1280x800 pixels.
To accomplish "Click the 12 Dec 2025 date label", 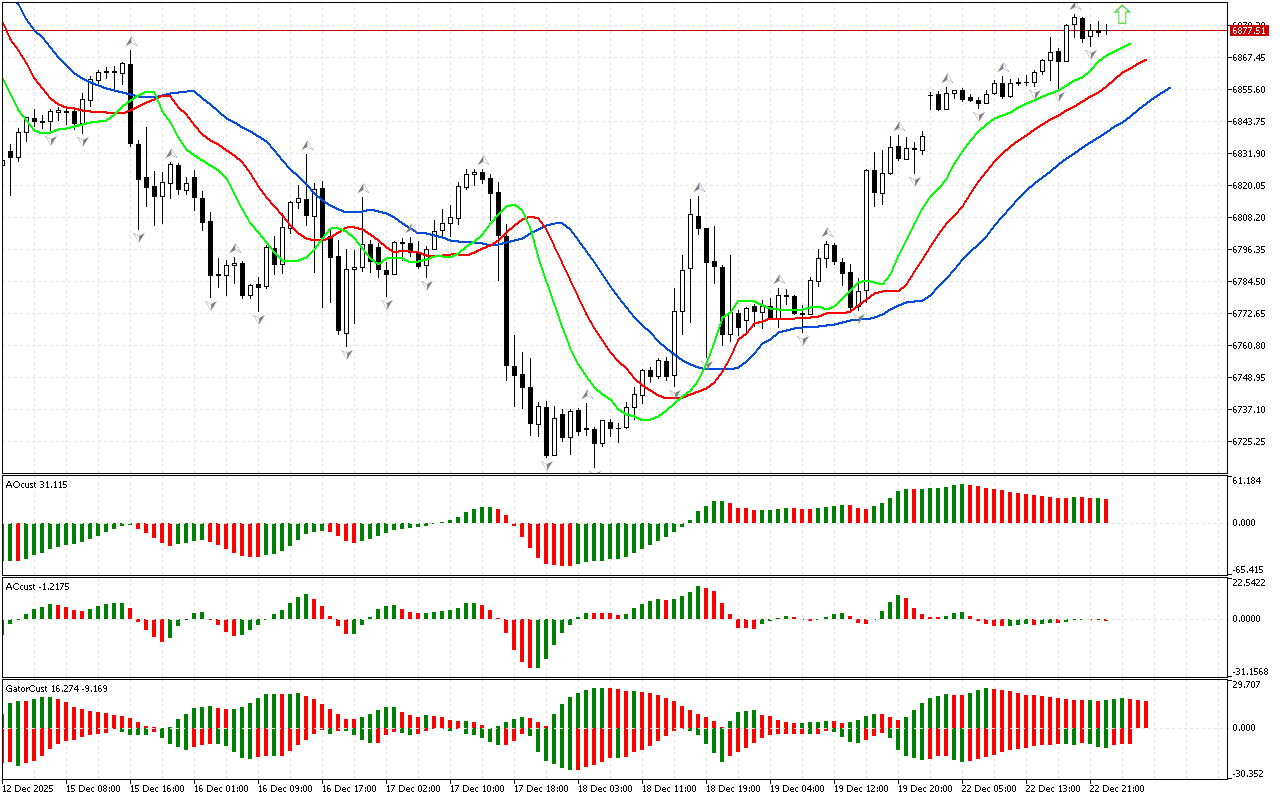I will (x=30, y=789).
